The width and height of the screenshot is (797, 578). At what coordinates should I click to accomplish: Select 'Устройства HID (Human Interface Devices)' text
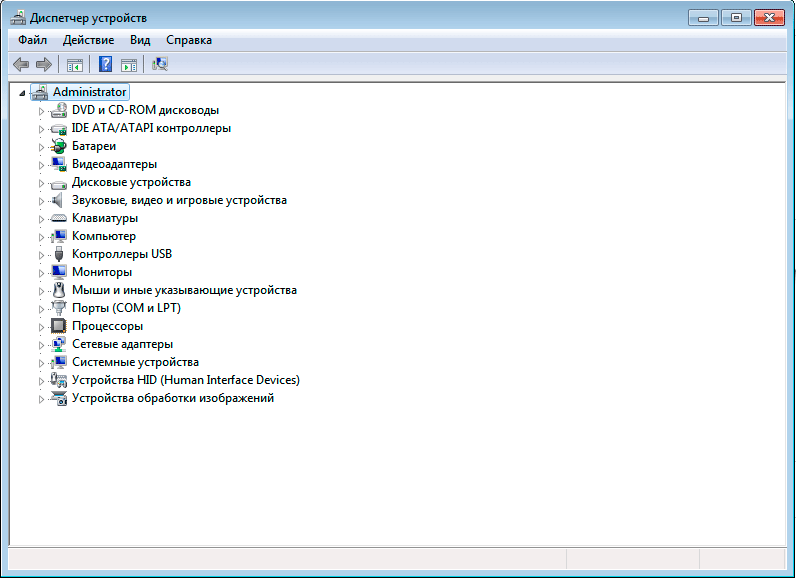point(186,380)
